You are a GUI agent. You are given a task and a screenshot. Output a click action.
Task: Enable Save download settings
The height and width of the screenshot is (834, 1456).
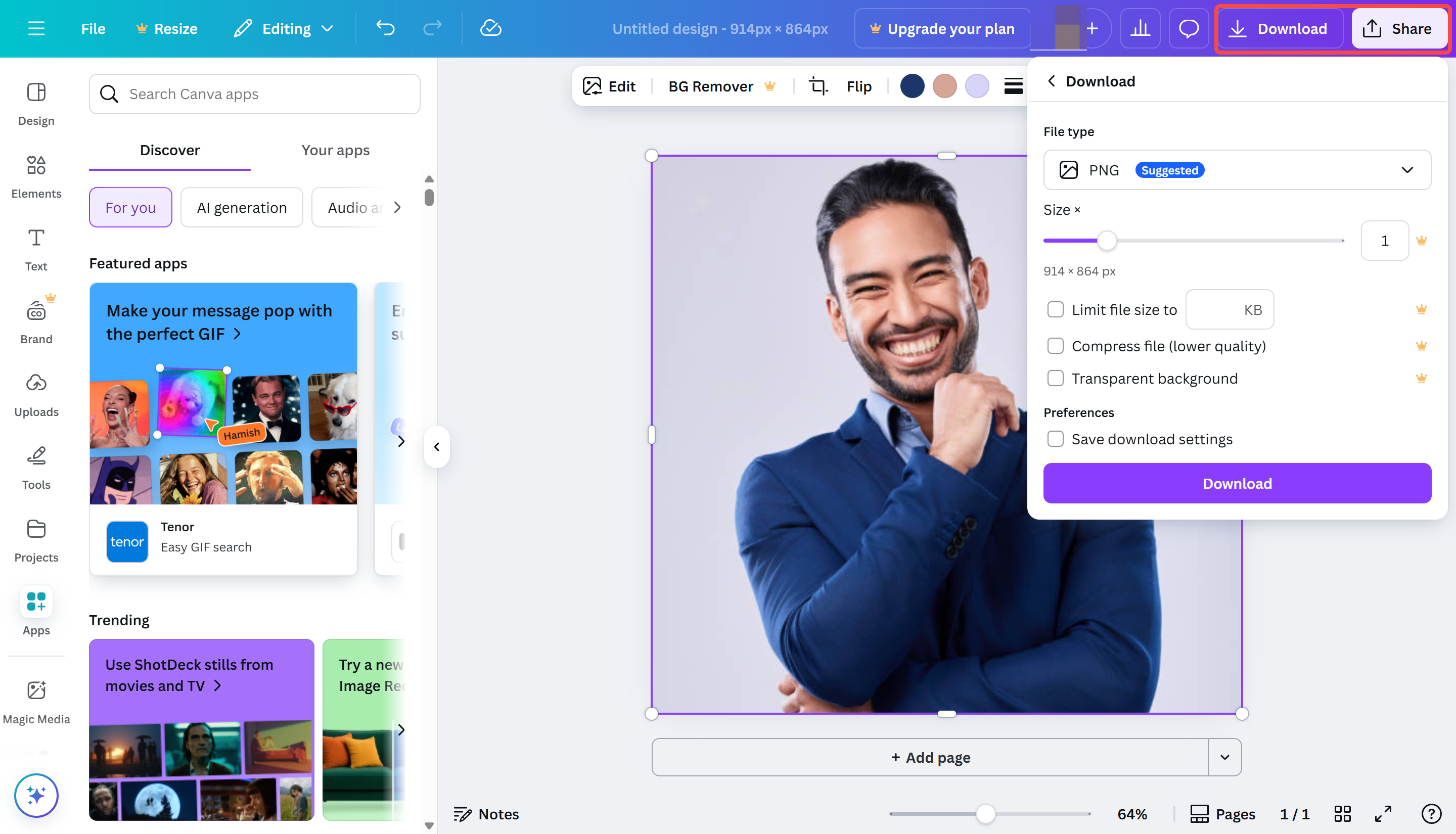tap(1056, 439)
